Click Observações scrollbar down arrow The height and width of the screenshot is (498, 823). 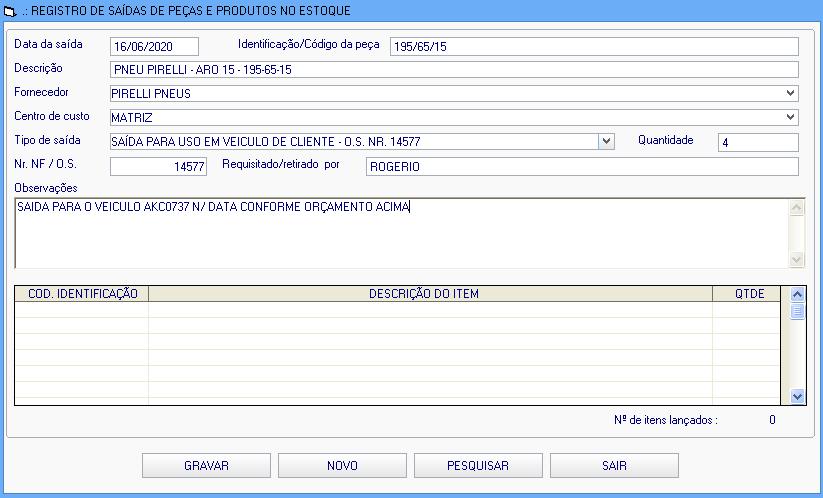pos(796,259)
